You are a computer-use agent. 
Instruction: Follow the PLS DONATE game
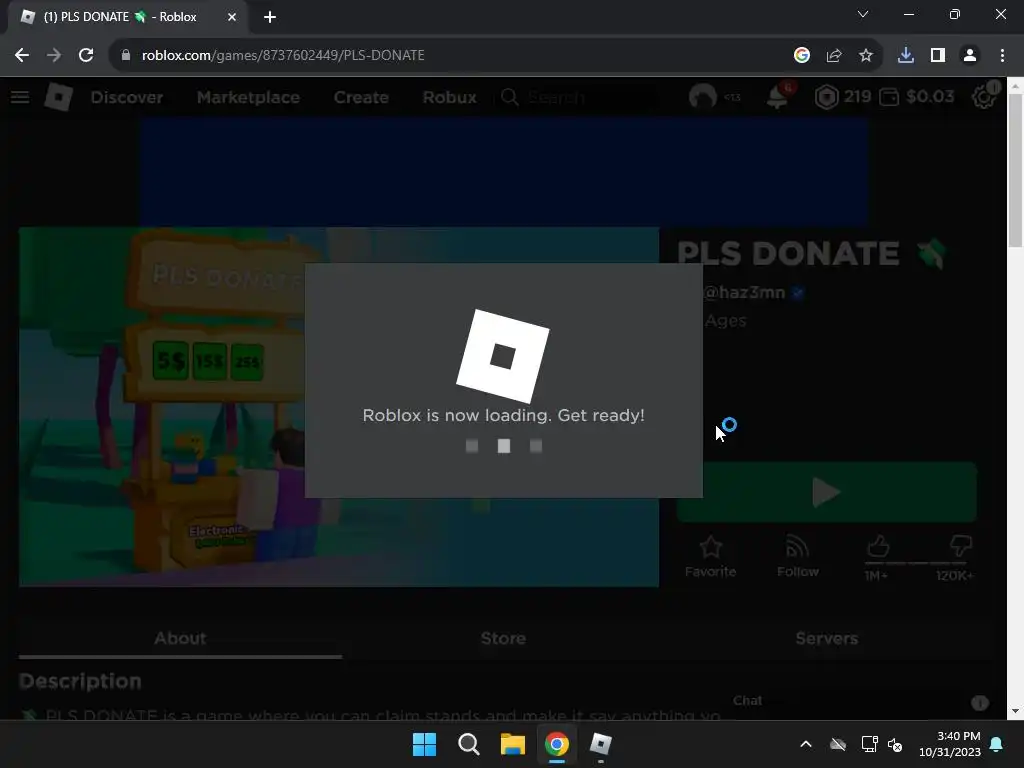[x=797, y=556]
